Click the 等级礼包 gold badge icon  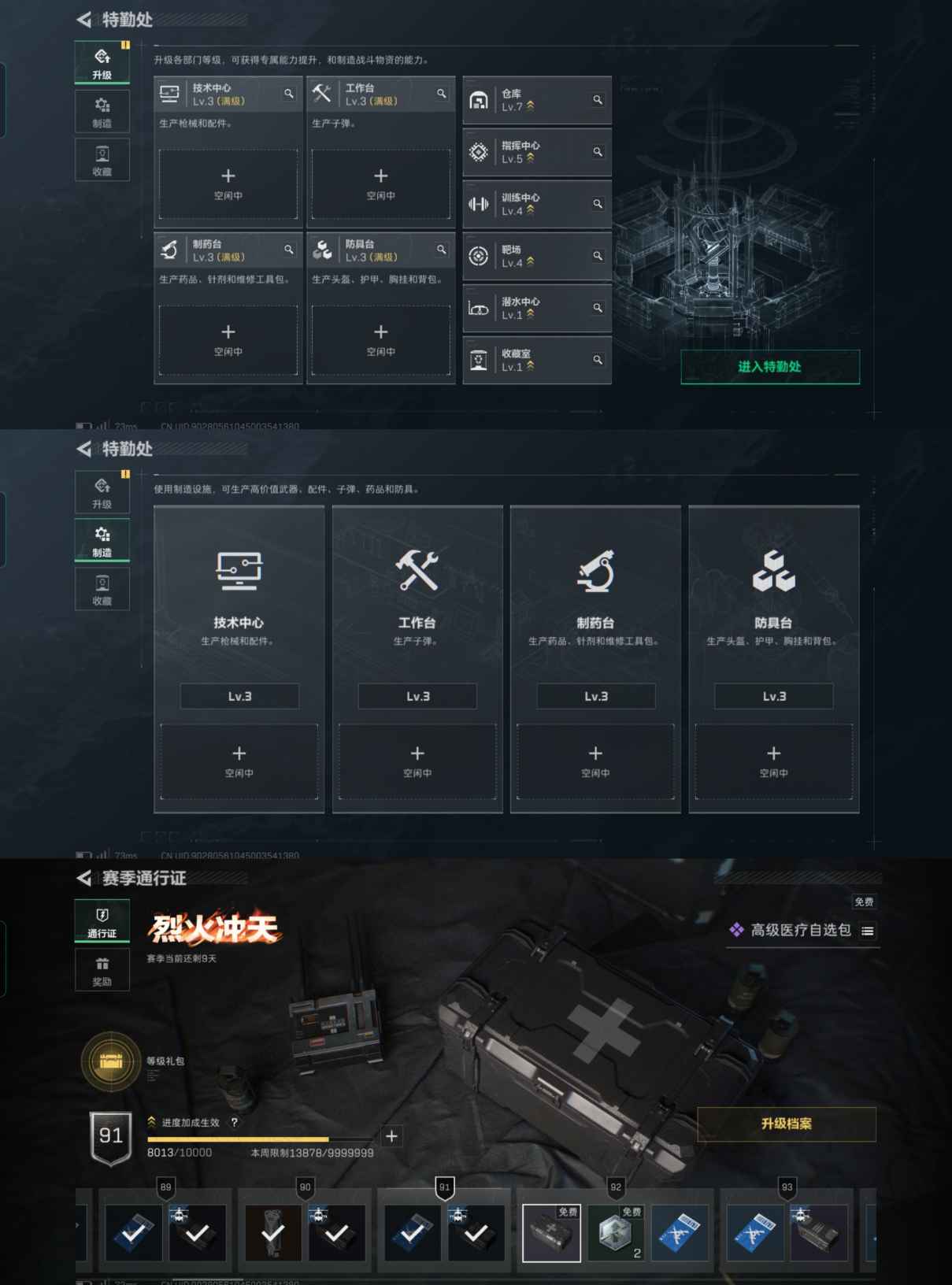tap(111, 1062)
